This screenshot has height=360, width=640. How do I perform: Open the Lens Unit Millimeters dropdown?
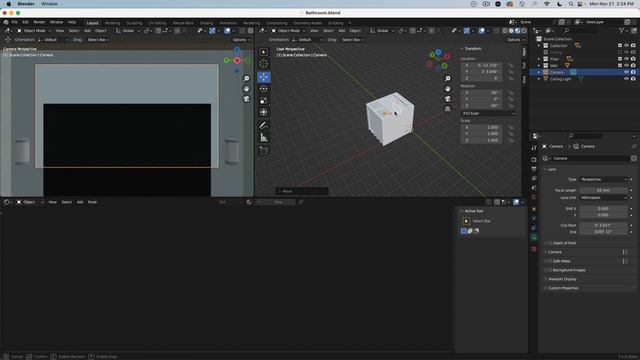(603, 198)
